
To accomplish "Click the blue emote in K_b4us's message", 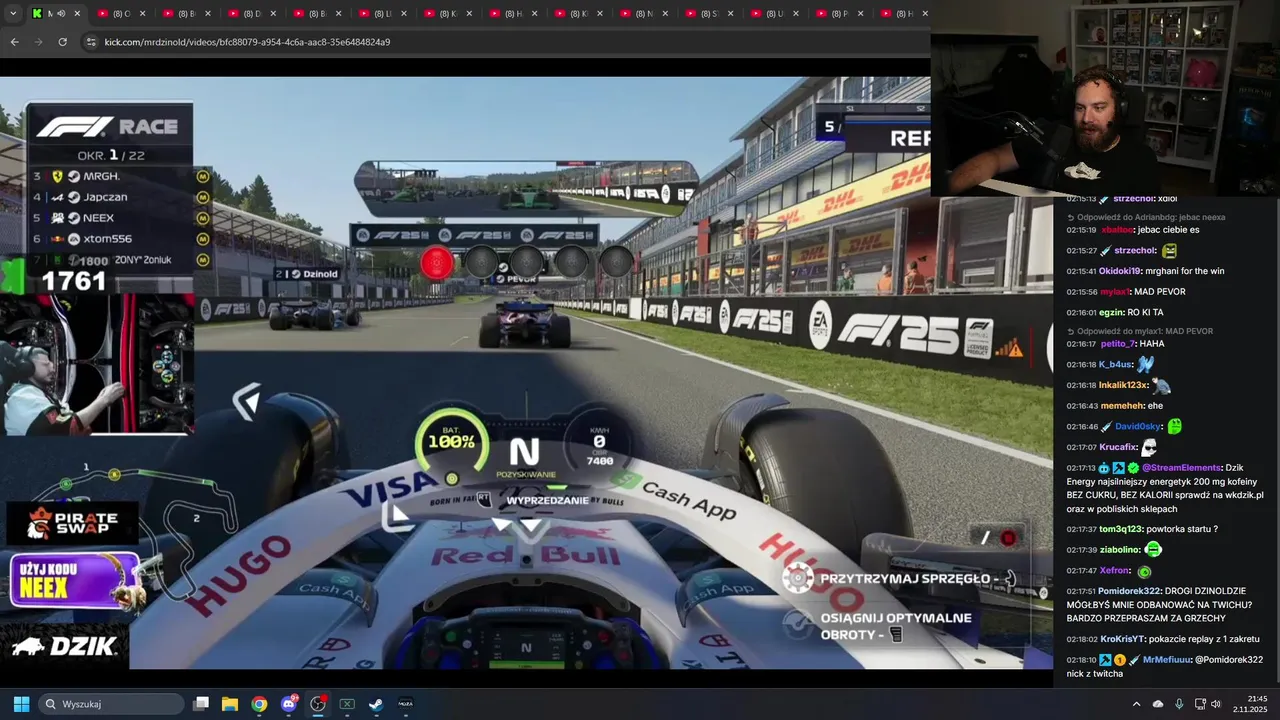I will coord(1145,365).
